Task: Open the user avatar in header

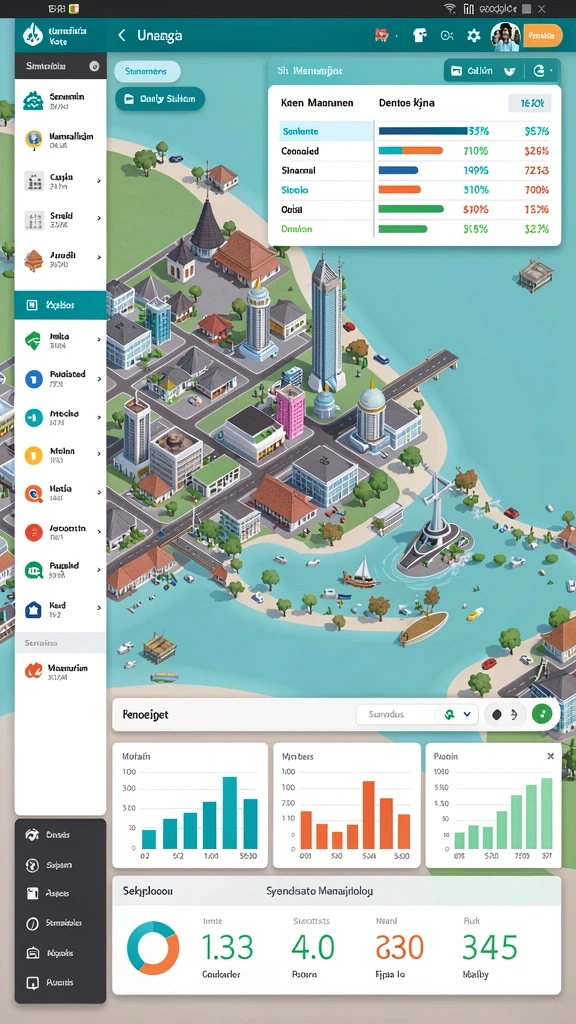Action: pos(505,35)
